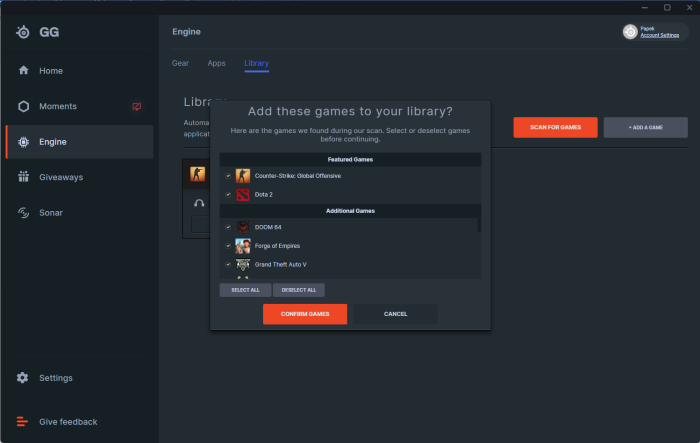Click the Counter-Strike: Global Offensive label
Viewport: 700px width, 443px height.
pos(298,176)
